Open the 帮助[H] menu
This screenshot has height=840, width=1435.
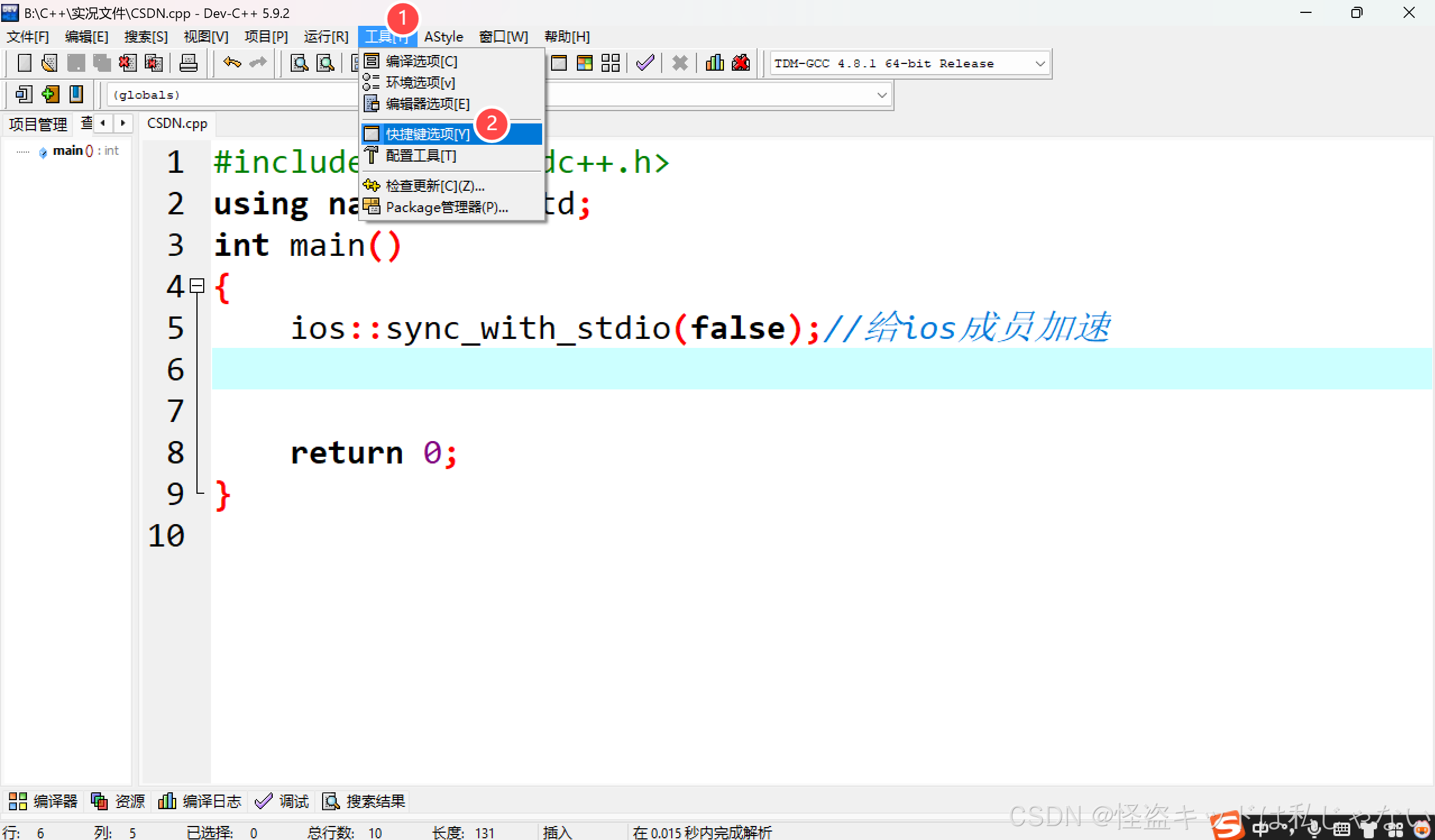point(567,36)
